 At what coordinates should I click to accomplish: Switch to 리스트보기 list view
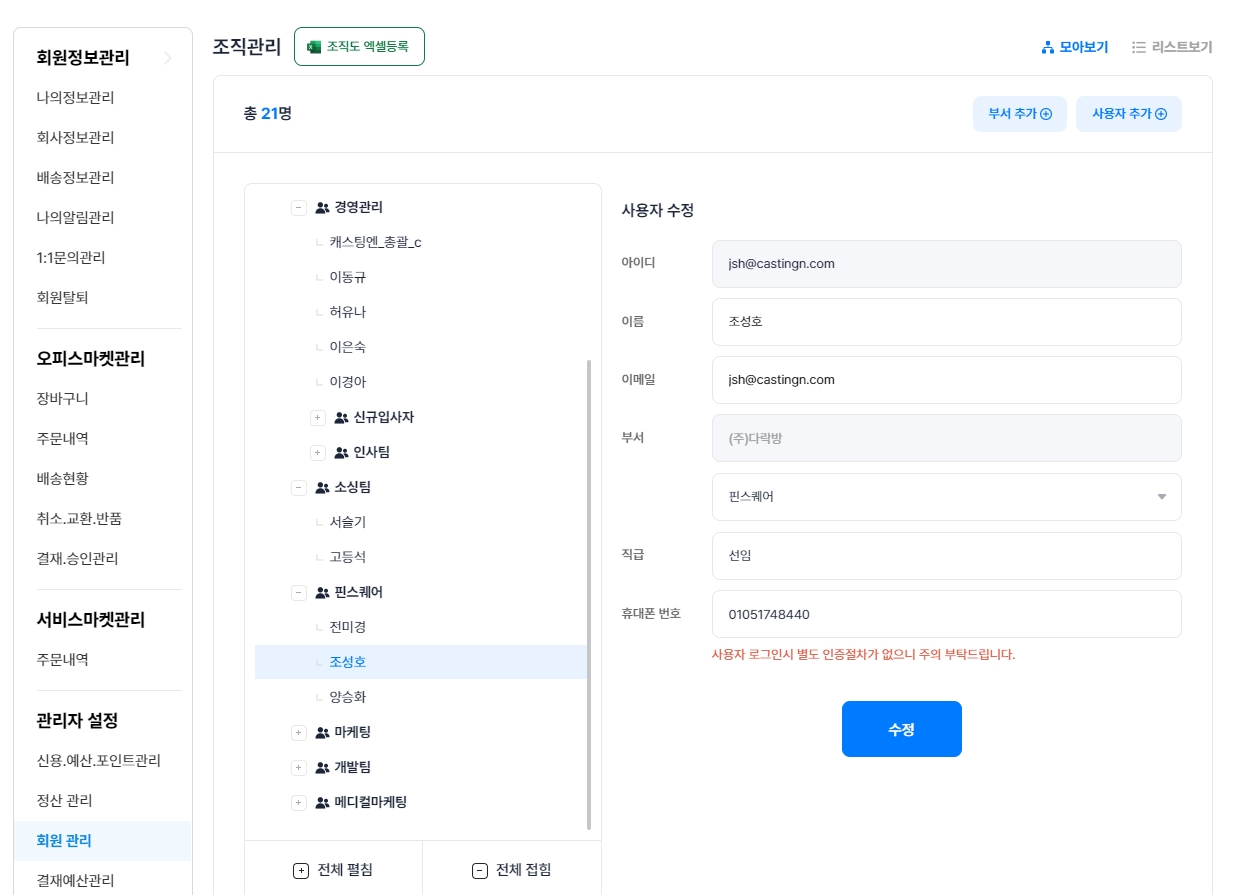[1172, 47]
